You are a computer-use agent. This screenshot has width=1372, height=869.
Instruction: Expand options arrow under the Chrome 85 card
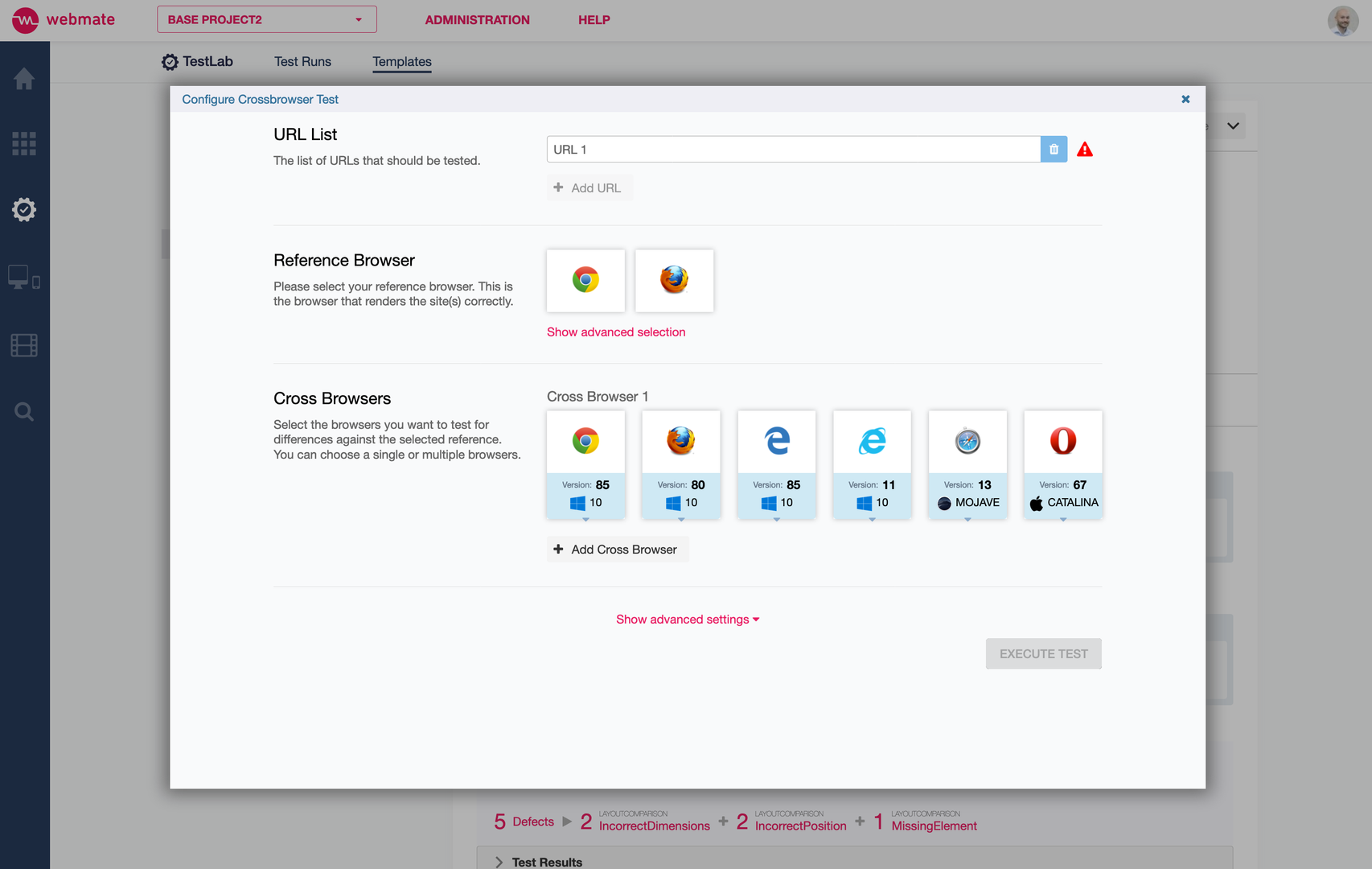[x=585, y=520]
